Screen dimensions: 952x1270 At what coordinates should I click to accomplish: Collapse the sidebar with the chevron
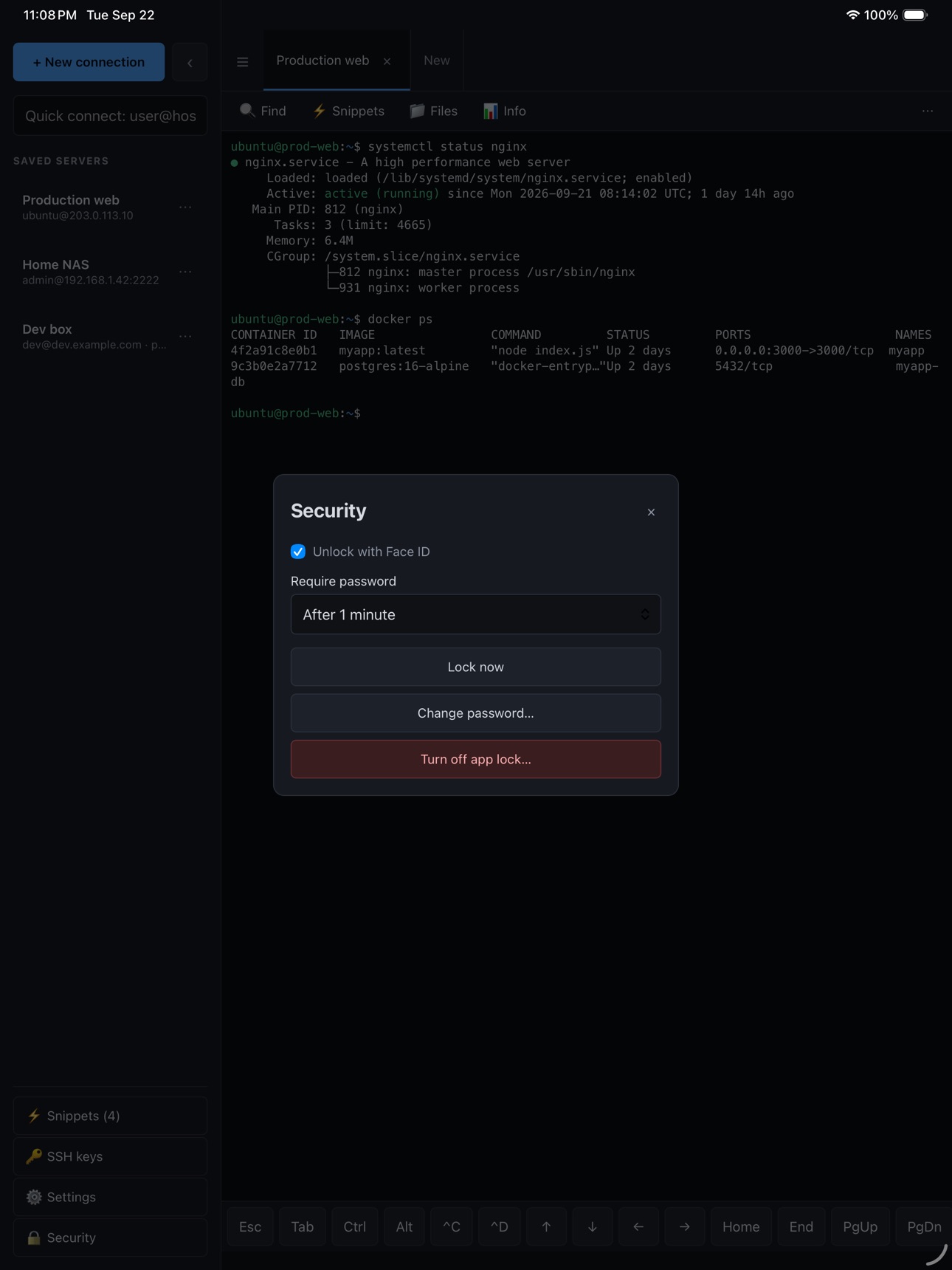pos(190,62)
